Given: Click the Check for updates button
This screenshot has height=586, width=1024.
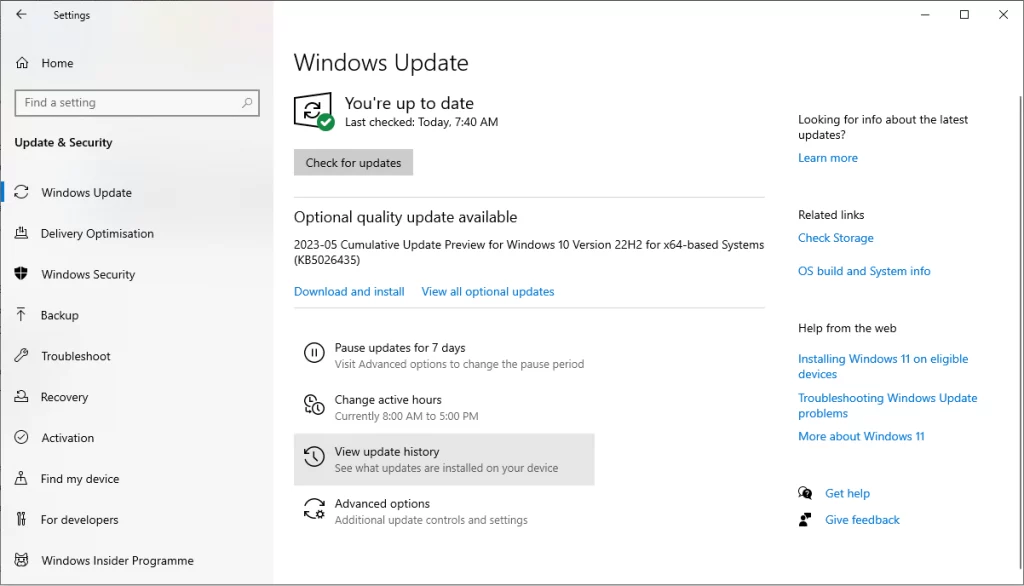Looking at the screenshot, I should click(x=353, y=163).
